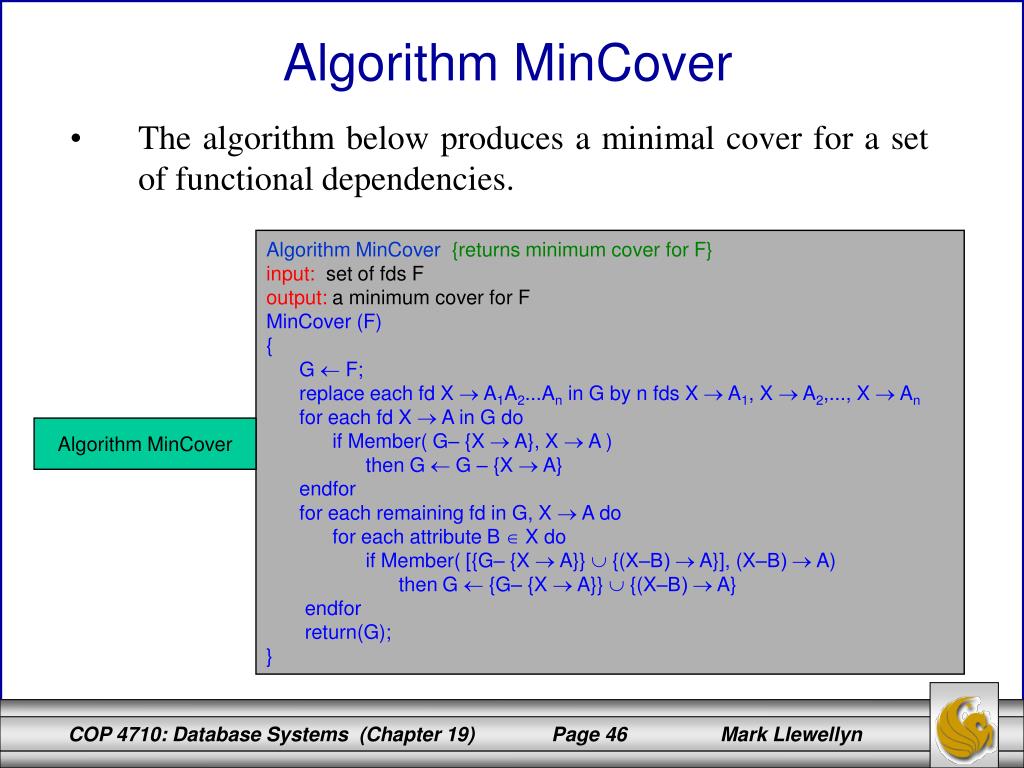
Task: Click the blue 'Algorithm MinCover' pseudocode header
Action: (353, 249)
